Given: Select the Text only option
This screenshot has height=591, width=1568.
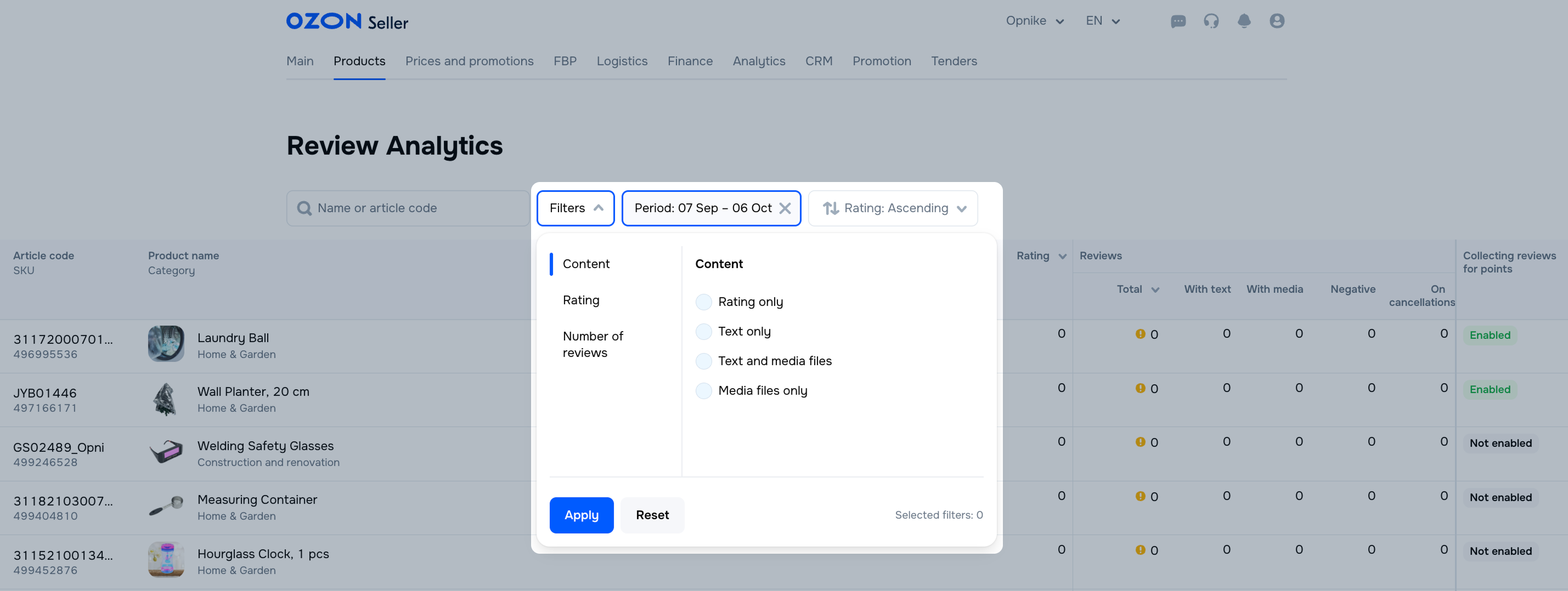Looking at the screenshot, I should click(x=704, y=331).
